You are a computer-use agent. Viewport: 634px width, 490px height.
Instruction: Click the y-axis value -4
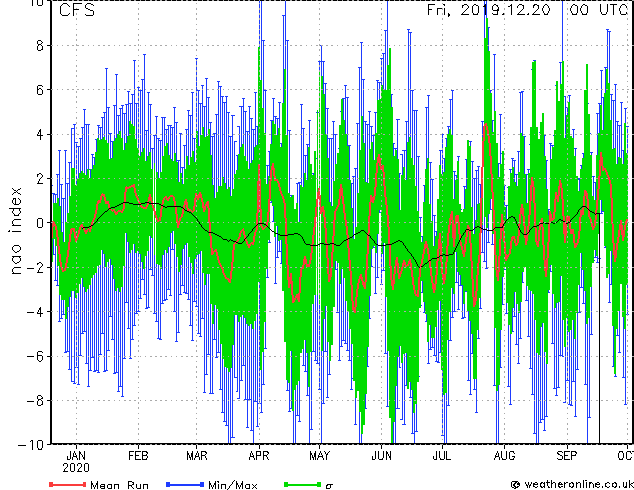click(35, 312)
